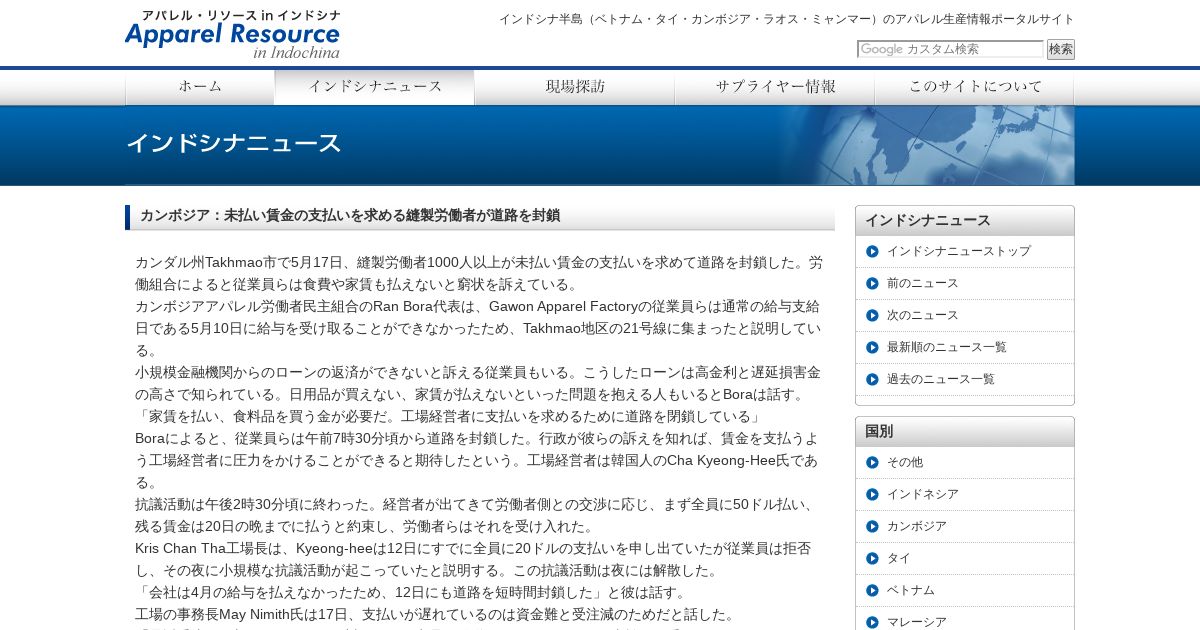Click paragraph starting カンダル州Takhmao市で5月17日
The image size is (1200, 630).
click(x=480, y=273)
